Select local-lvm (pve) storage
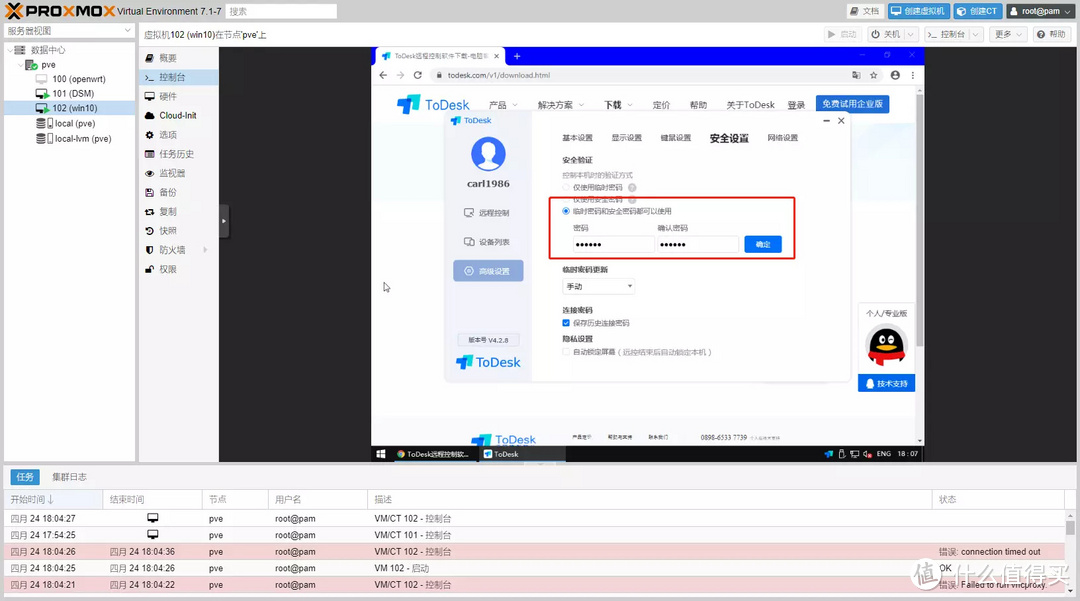This screenshot has width=1080, height=601. 82,138
